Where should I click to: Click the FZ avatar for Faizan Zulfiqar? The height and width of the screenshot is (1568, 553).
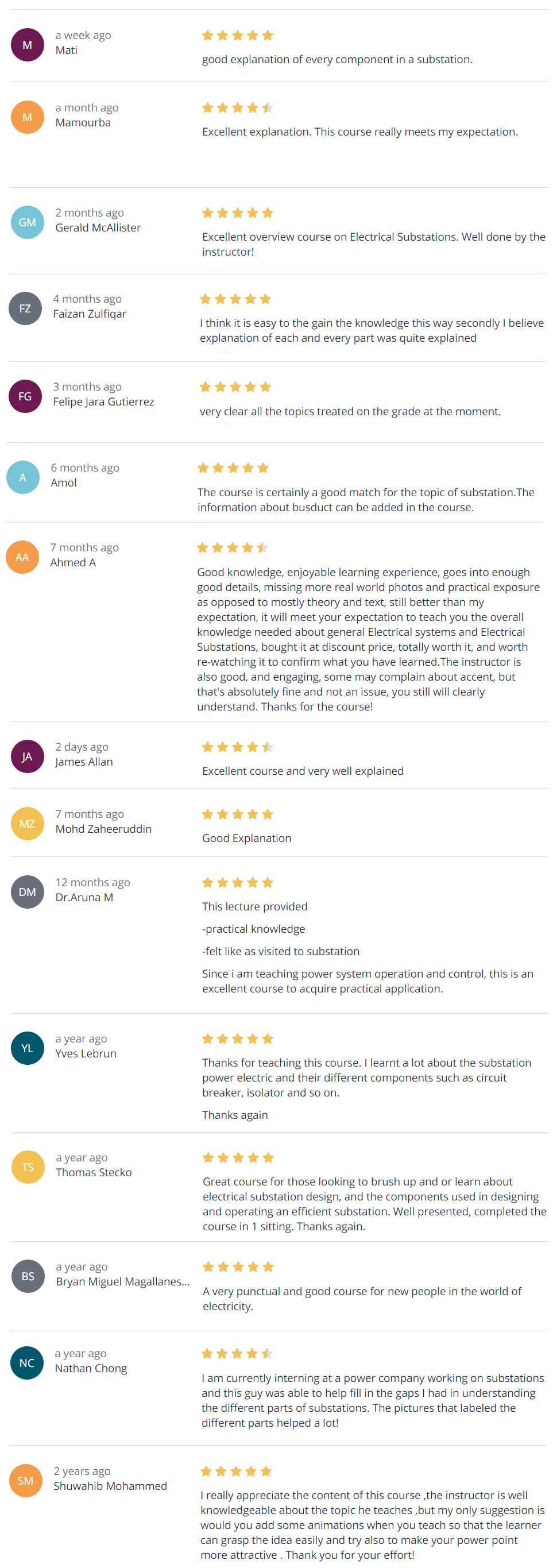[25, 308]
